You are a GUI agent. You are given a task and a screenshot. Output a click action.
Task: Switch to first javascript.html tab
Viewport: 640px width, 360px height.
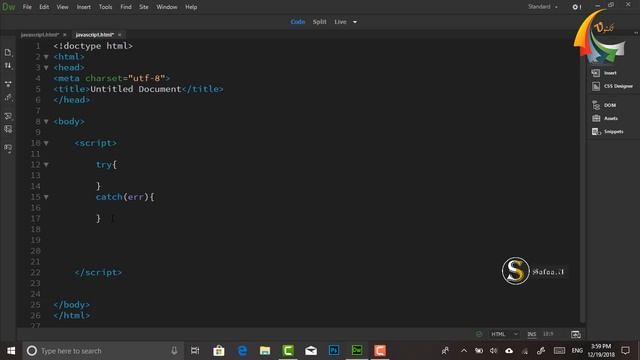pos(40,35)
